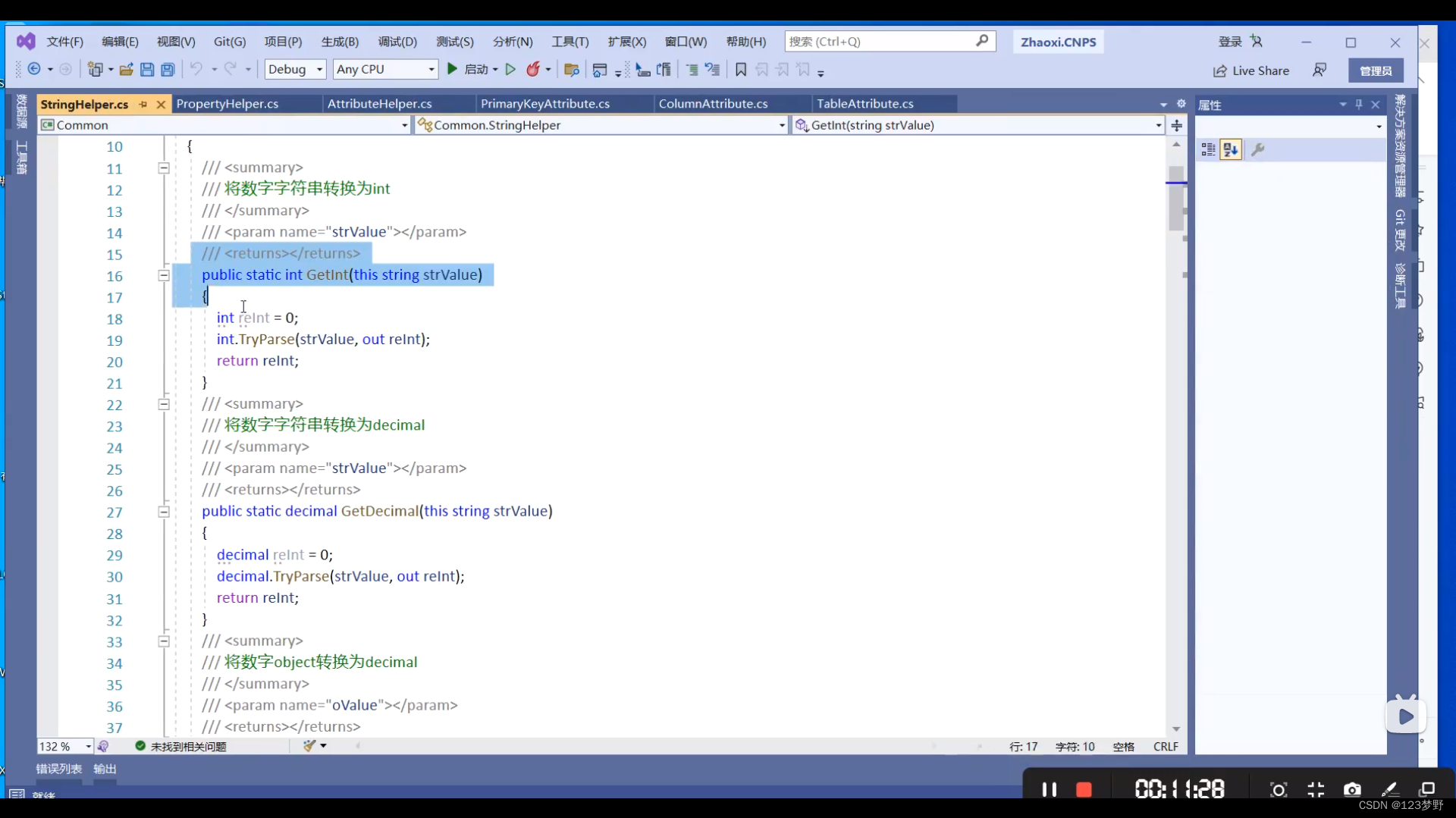Open the 工具(T) menu
Screen dimensions: 1456x818
570,42
